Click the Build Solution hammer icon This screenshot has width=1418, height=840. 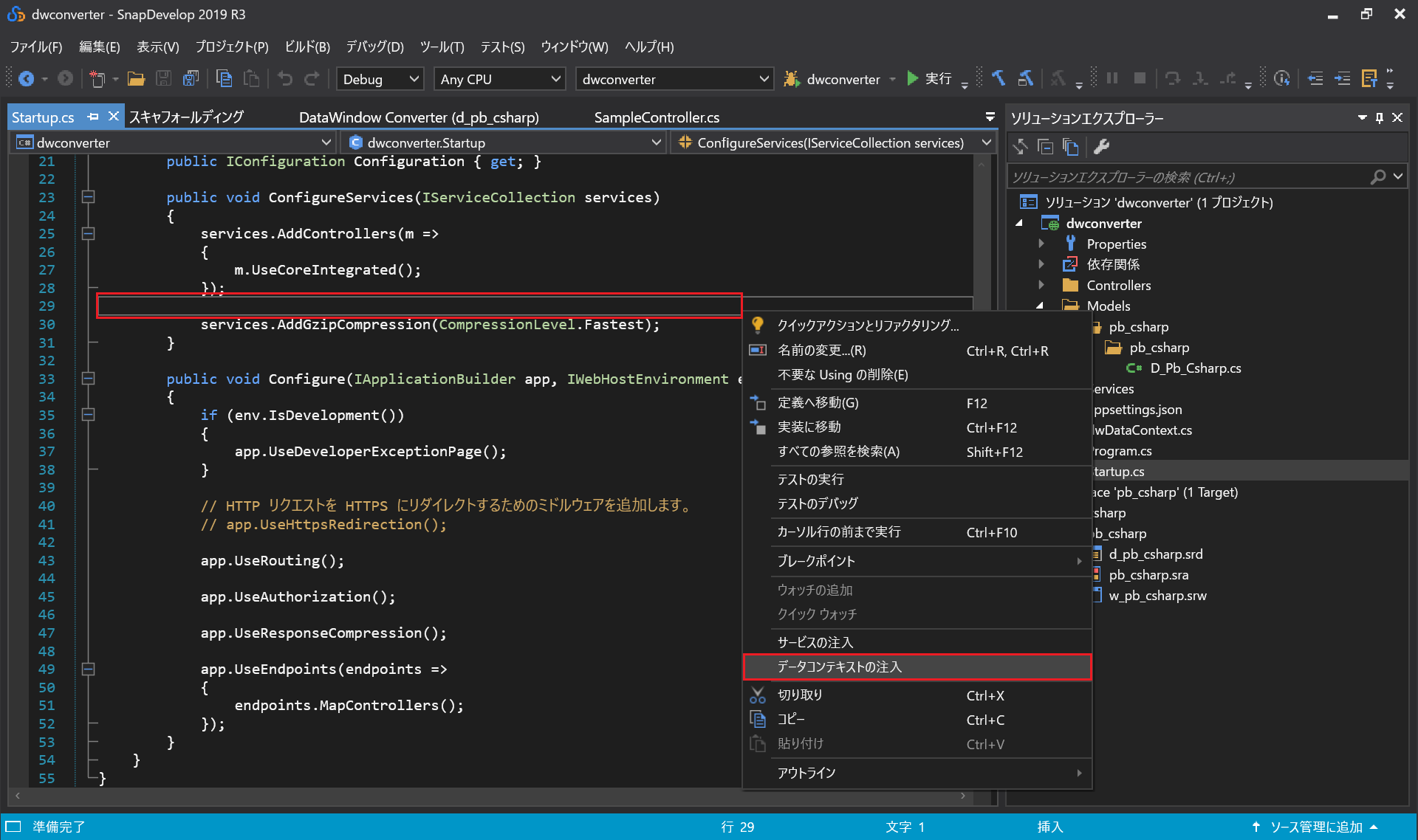(999, 79)
